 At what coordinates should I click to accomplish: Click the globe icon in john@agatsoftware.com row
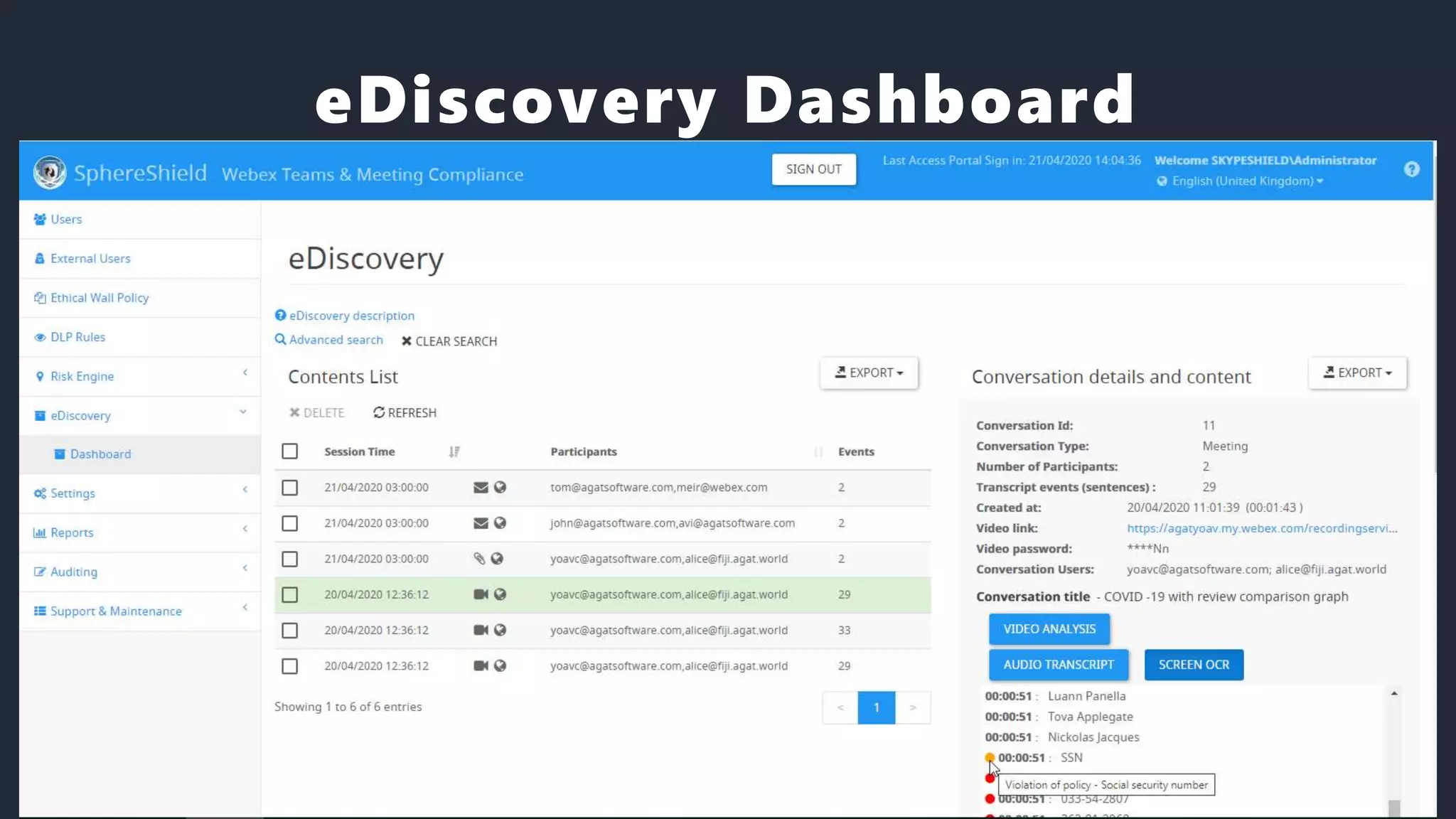point(500,523)
